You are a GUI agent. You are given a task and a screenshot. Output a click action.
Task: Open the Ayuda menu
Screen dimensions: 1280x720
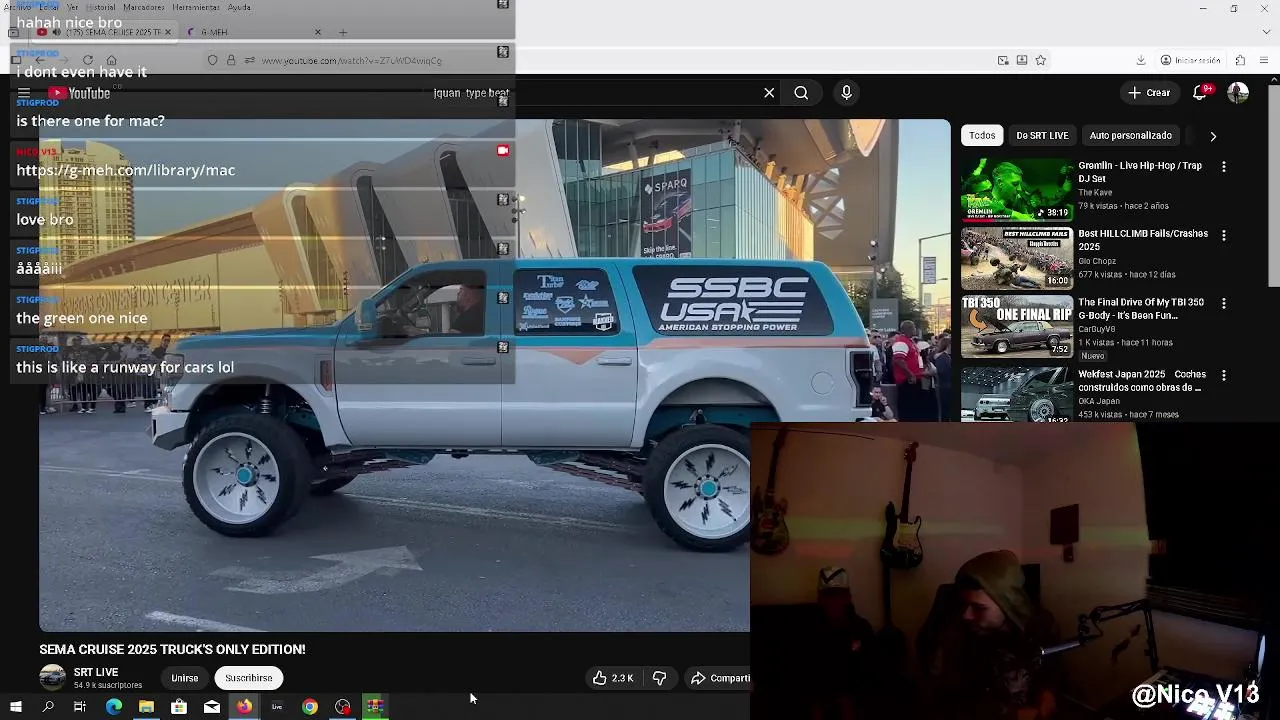coord(239,7)
